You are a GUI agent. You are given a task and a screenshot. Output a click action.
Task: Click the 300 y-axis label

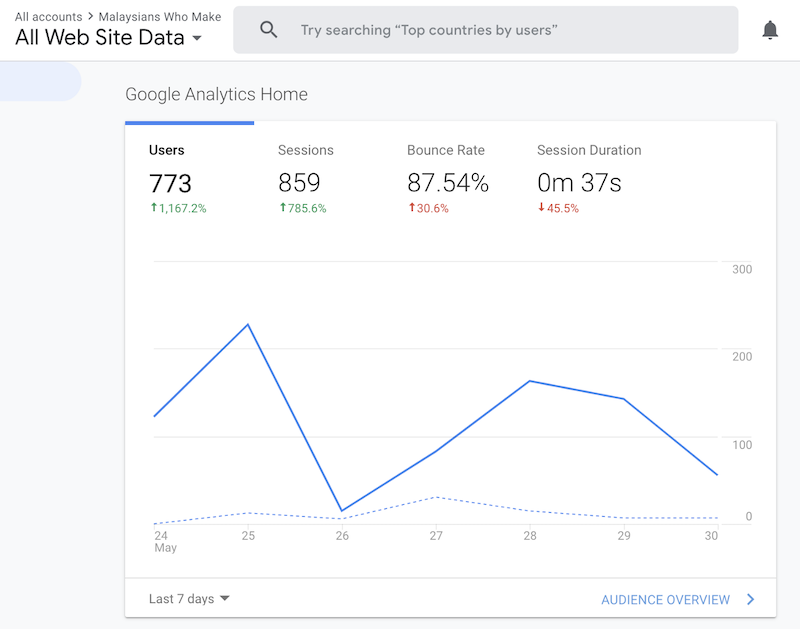742,269
